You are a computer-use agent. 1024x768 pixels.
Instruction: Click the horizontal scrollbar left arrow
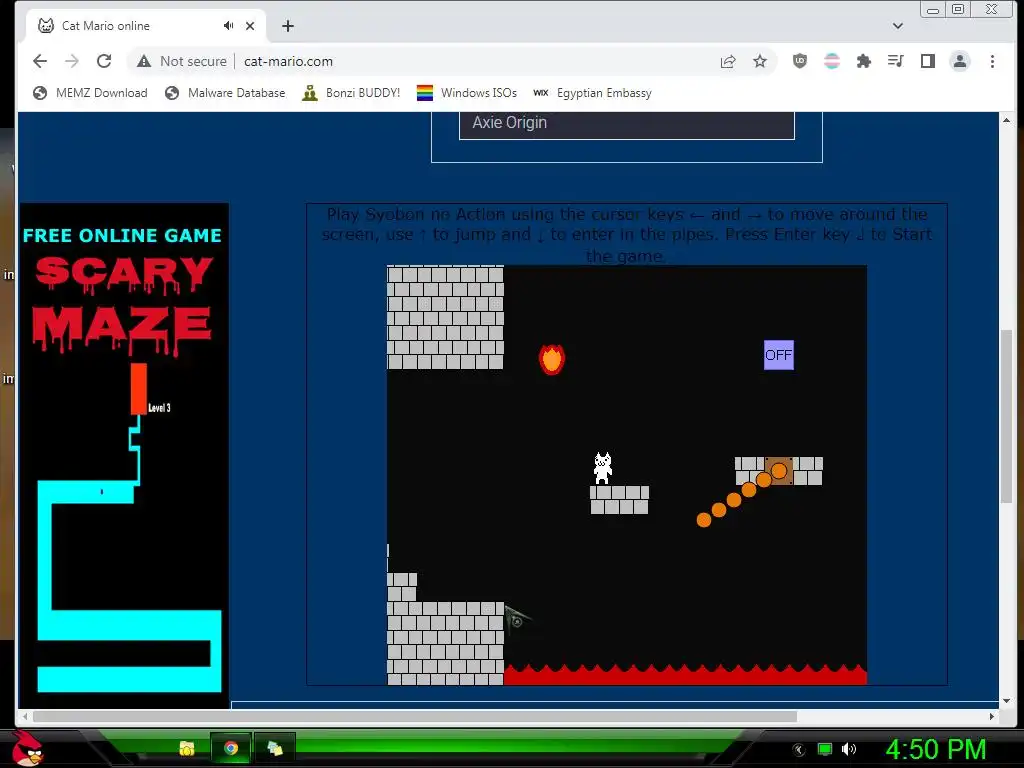tap(25, 716)
